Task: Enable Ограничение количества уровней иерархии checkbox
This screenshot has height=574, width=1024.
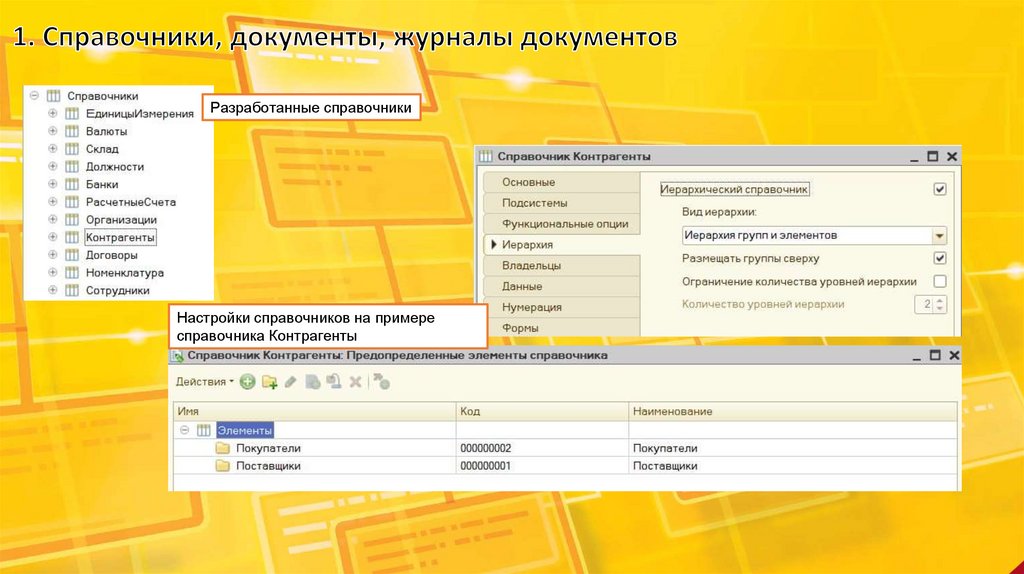Action: tap(940, 281)
